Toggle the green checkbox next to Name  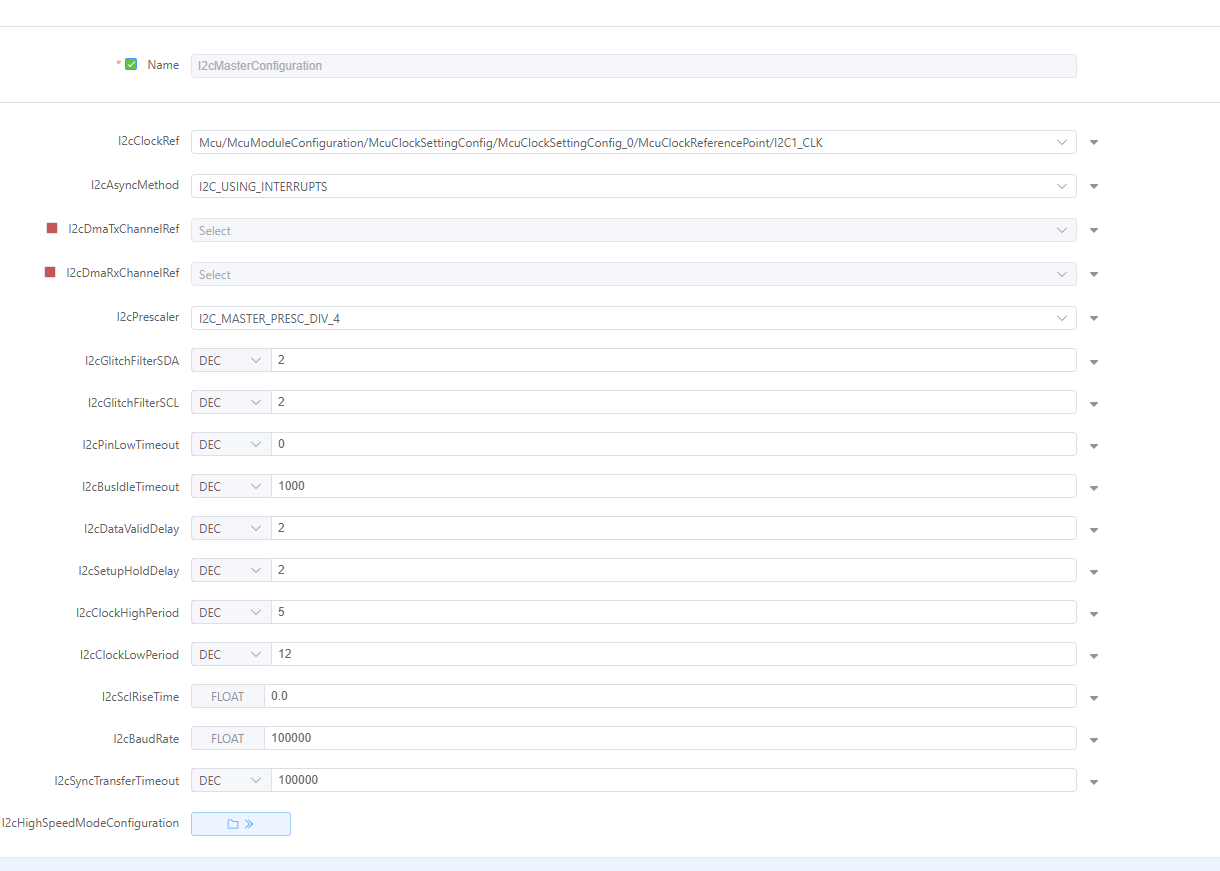[131, 63]
